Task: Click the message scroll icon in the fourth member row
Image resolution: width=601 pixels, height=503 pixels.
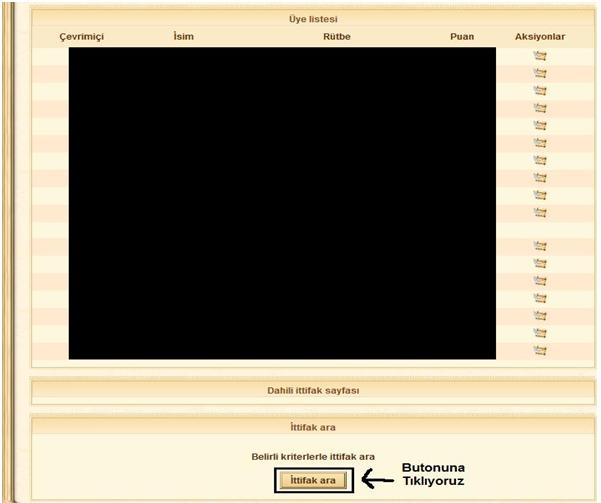Action: point(540,108)
